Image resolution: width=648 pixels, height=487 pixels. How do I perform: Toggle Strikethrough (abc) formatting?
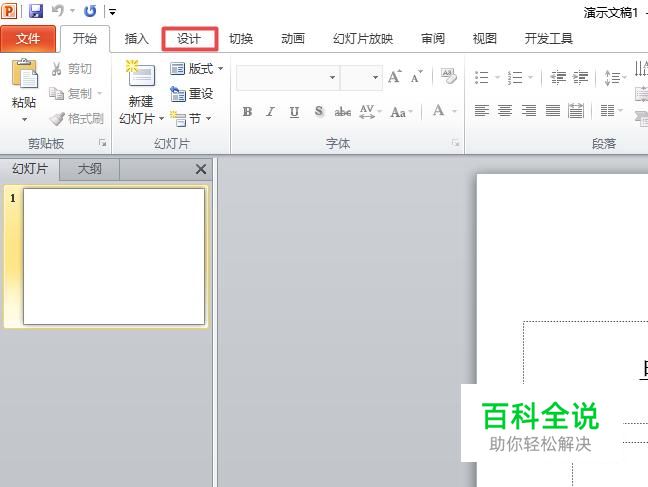click(x=343, y=112)
